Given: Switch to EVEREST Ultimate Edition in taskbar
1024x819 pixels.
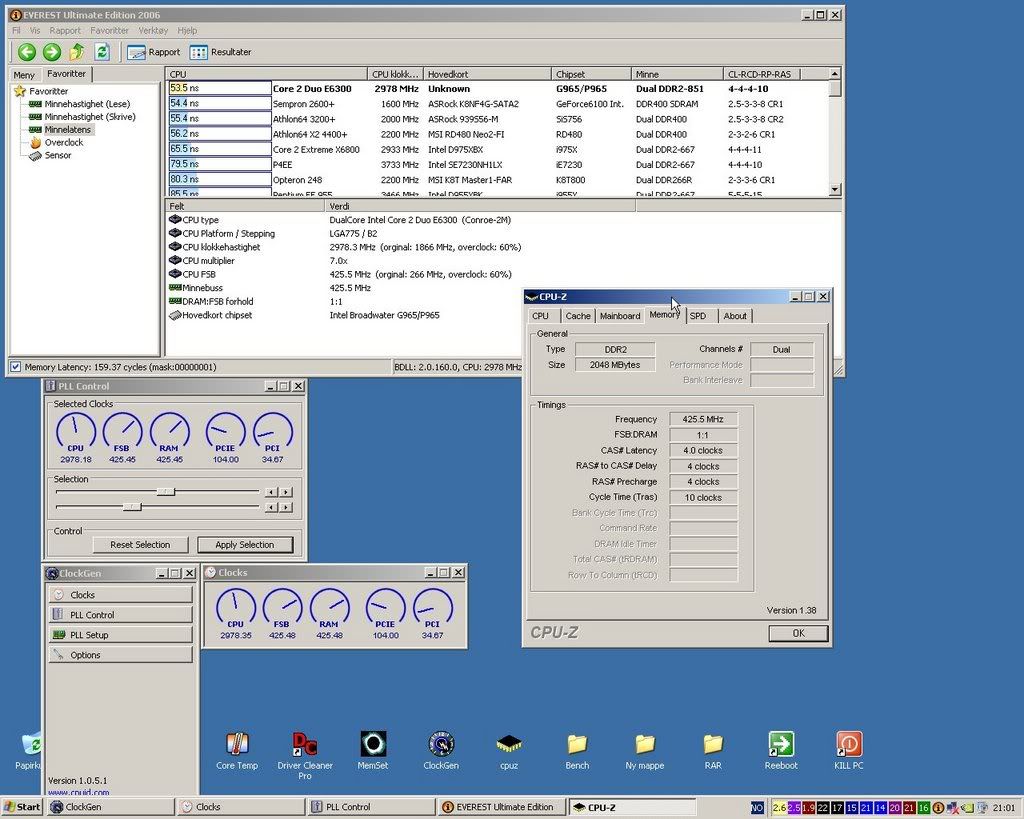Looking at the screenshot, I should click(501, 807).
